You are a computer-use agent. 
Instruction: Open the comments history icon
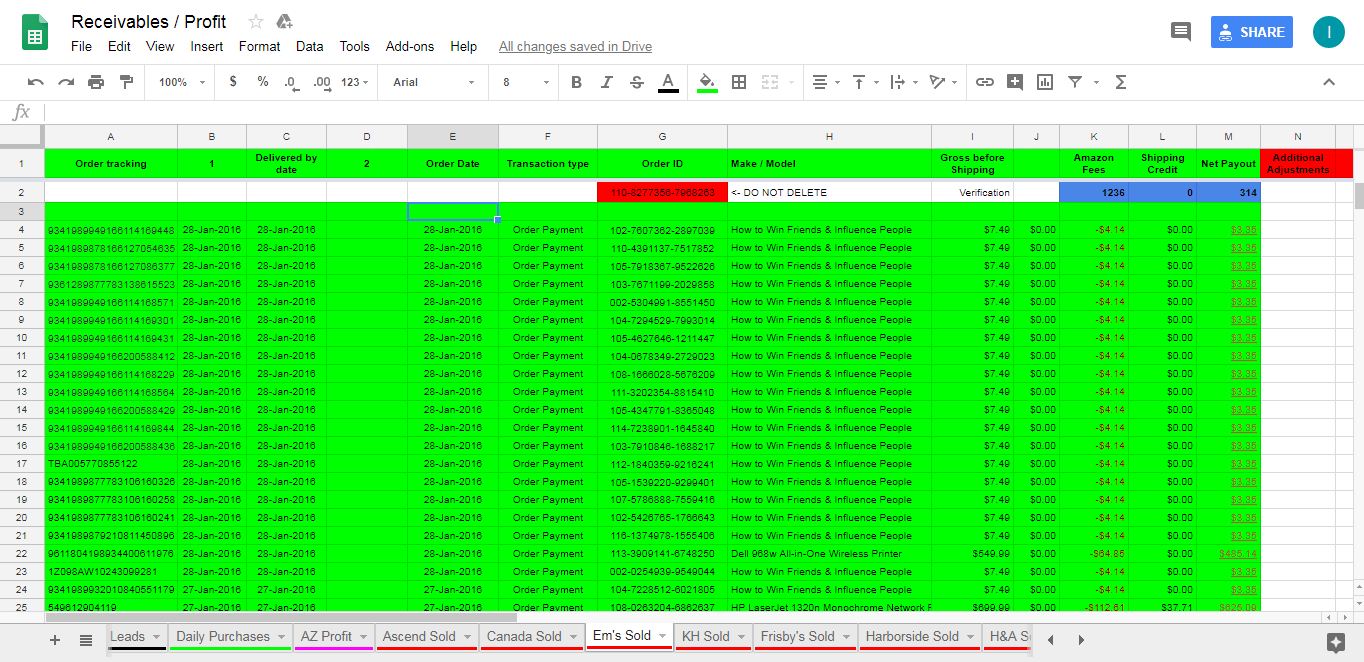pyautogui.click(x=1181, y=32)
